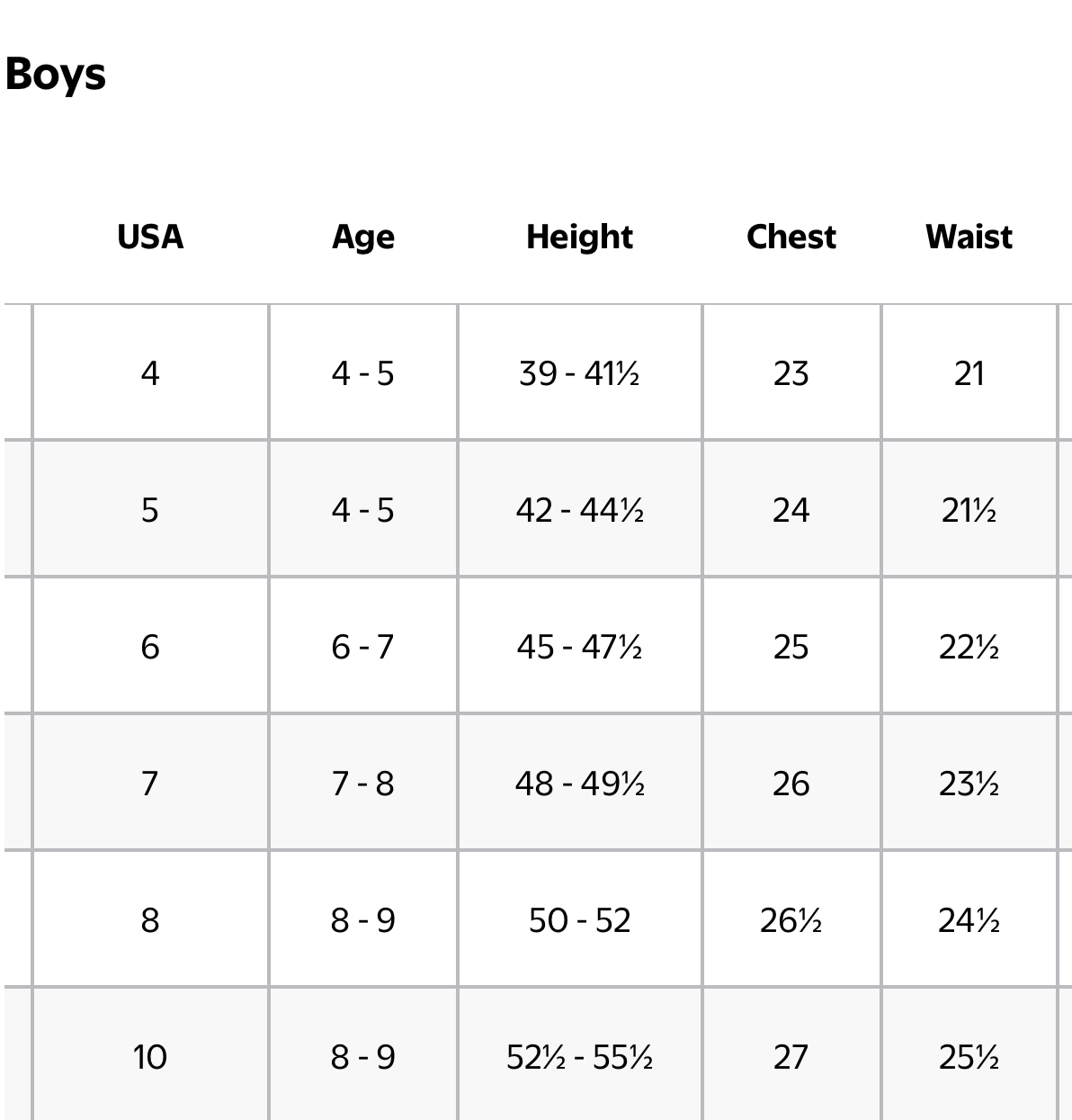Select USA size 10 cell
This screenshot has width=1072, height=1120.
150,1055
